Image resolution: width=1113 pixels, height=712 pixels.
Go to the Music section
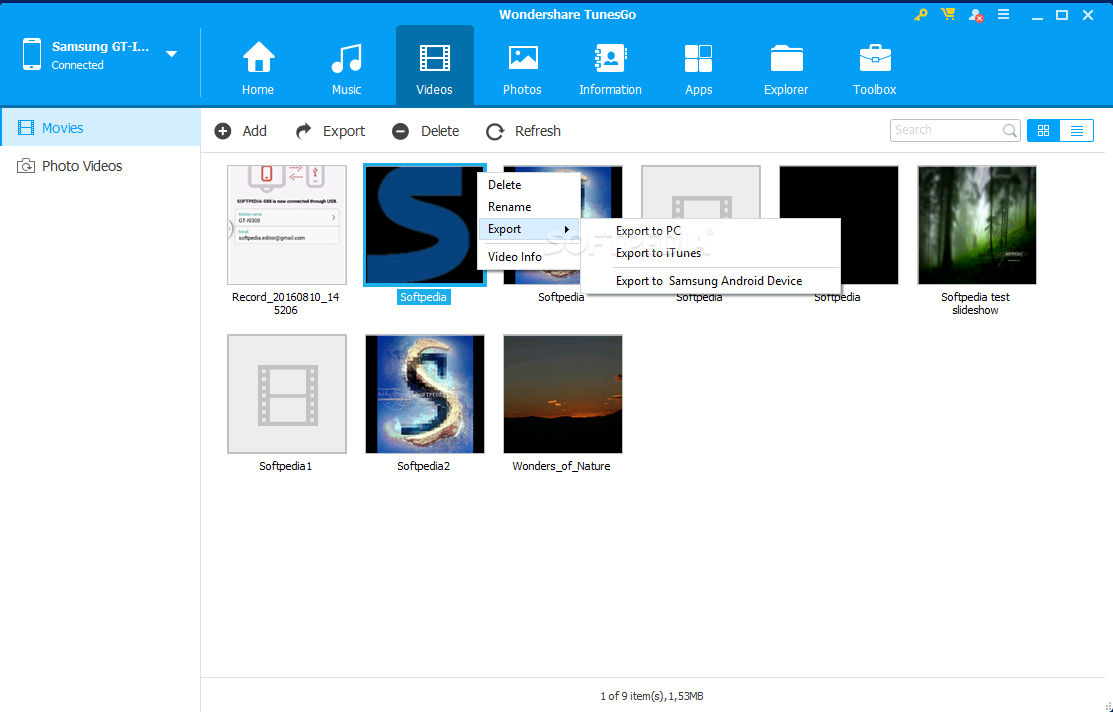click(346, 68)
